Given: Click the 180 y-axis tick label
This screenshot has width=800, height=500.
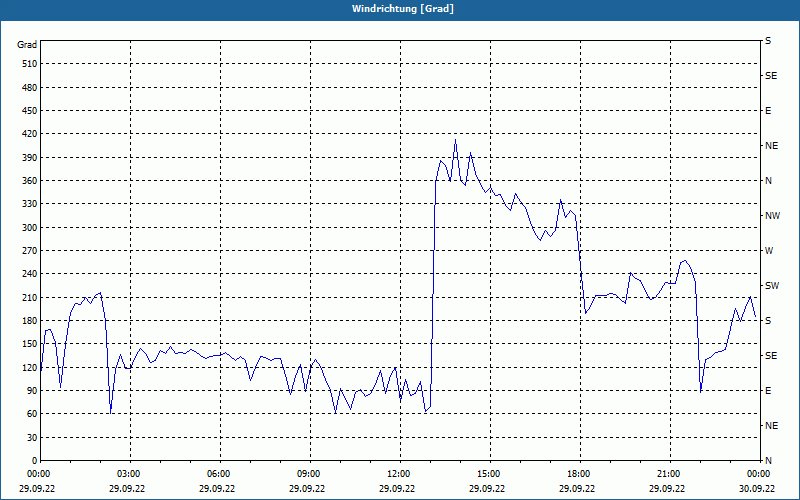Looking at the screenshot, I should point(30,321).
